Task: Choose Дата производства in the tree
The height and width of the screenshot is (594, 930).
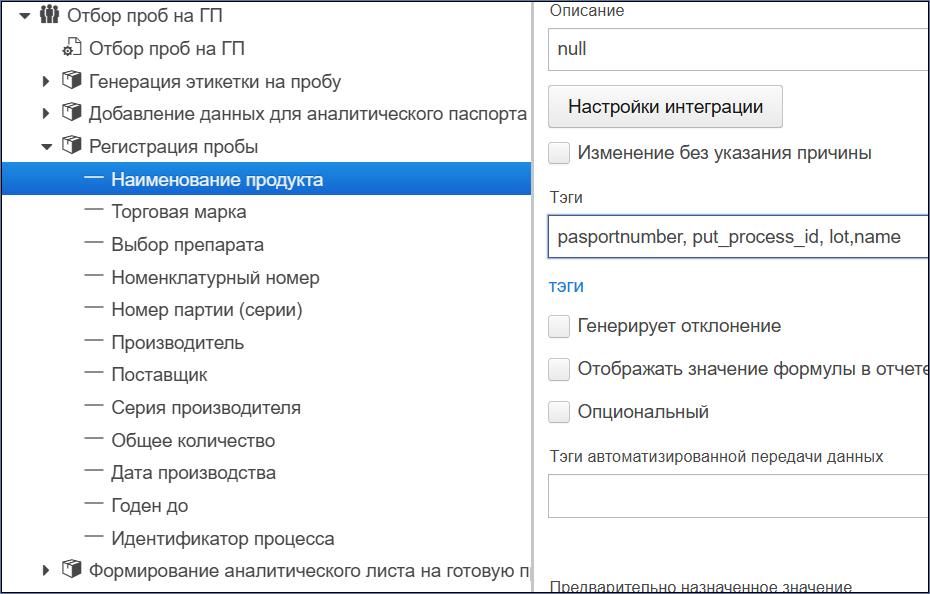Action: [193, 473]
